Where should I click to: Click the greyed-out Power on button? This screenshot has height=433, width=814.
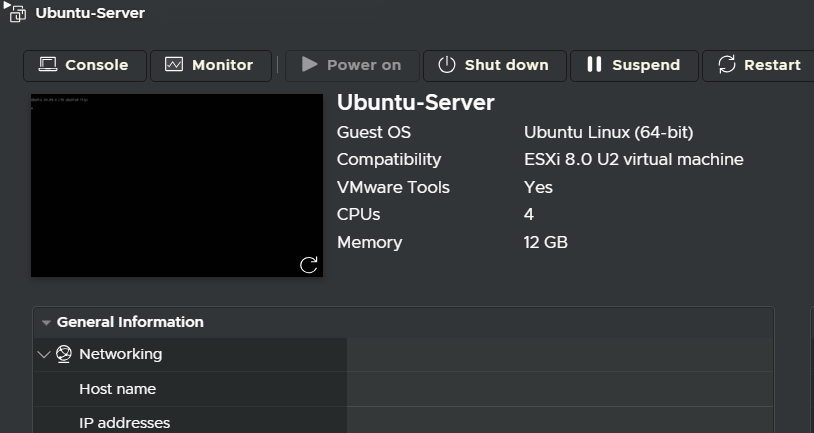[352, 65]
